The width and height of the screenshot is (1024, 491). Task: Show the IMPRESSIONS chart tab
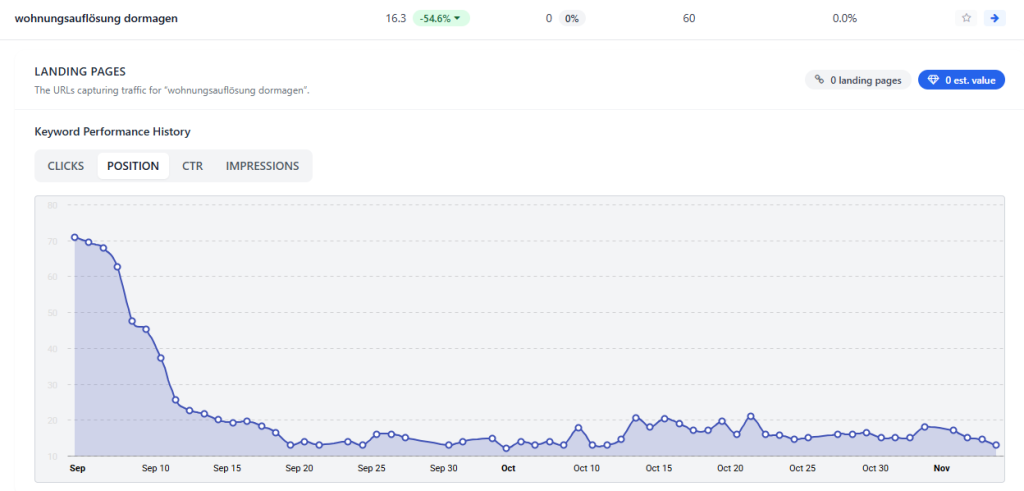pos(262,166)
